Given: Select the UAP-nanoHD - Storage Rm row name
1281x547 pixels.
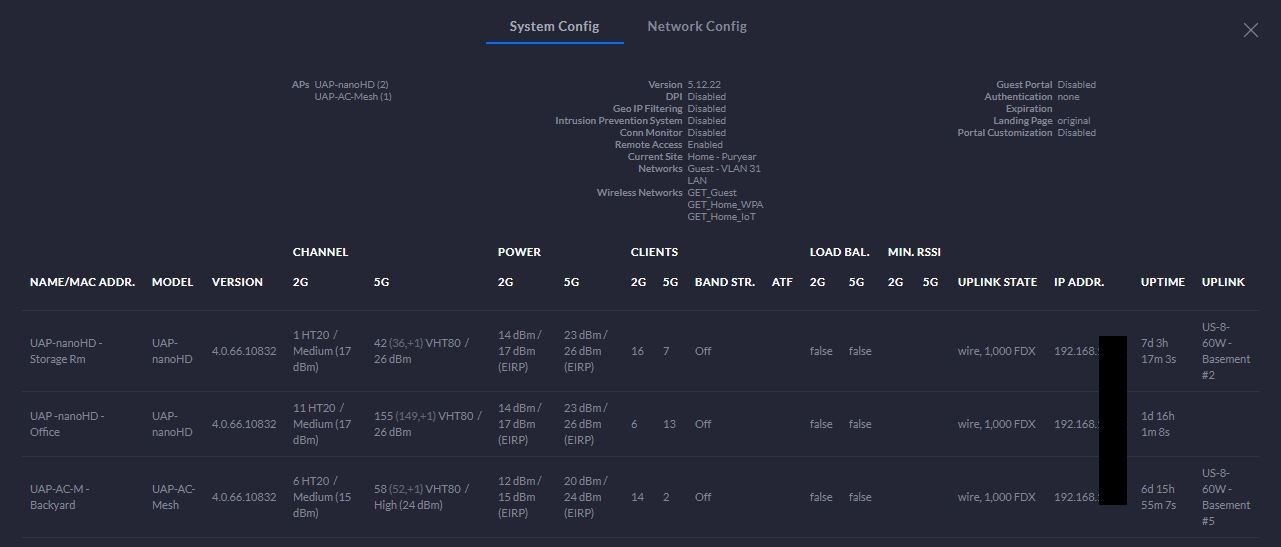Looking at the screenshot, I should point(66,351).
